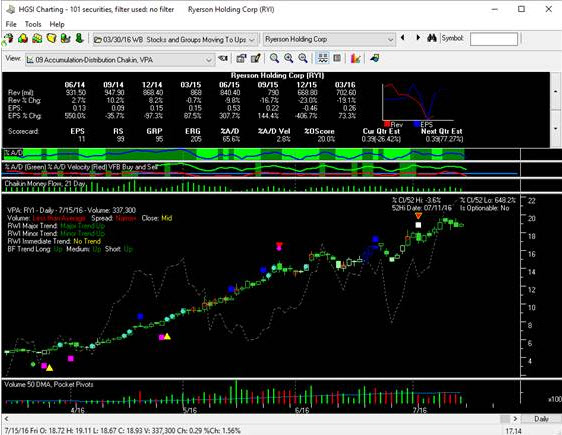Click the 7/16 date label on the time axis
The image size is (562, 435).
click(420, 410)
